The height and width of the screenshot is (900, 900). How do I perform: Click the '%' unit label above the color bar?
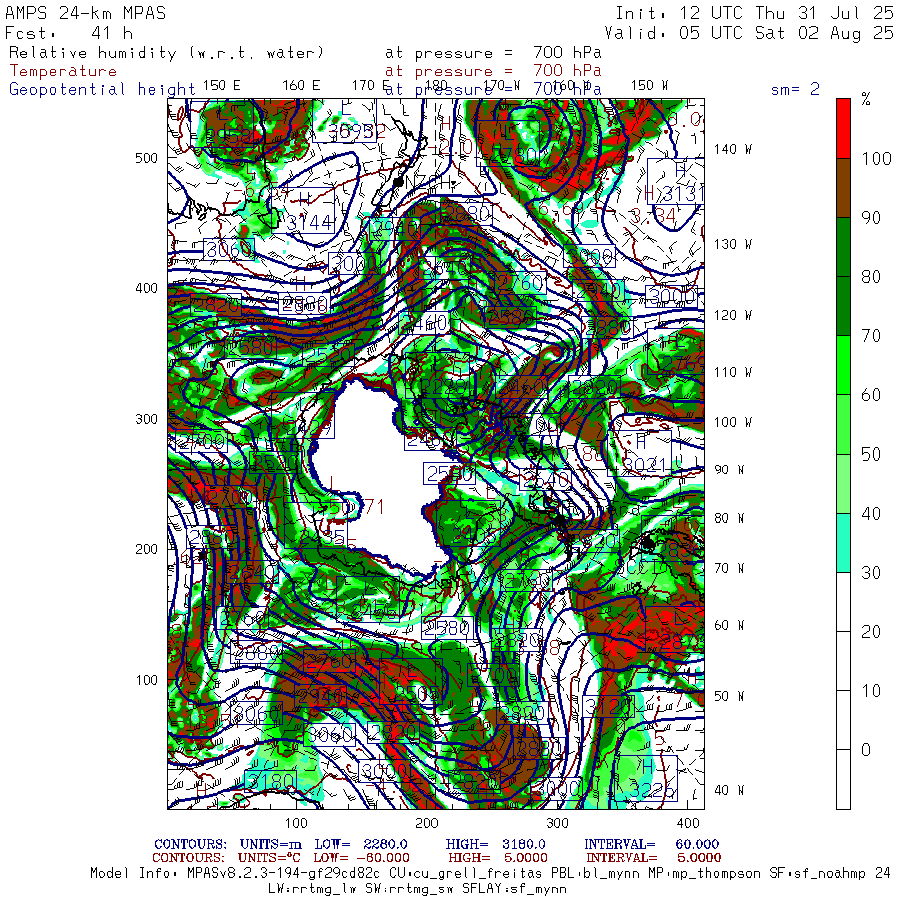point(866,99)
